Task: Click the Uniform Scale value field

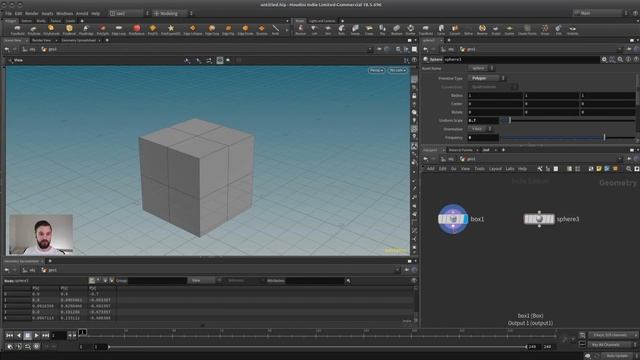Action: click(483, 120)
